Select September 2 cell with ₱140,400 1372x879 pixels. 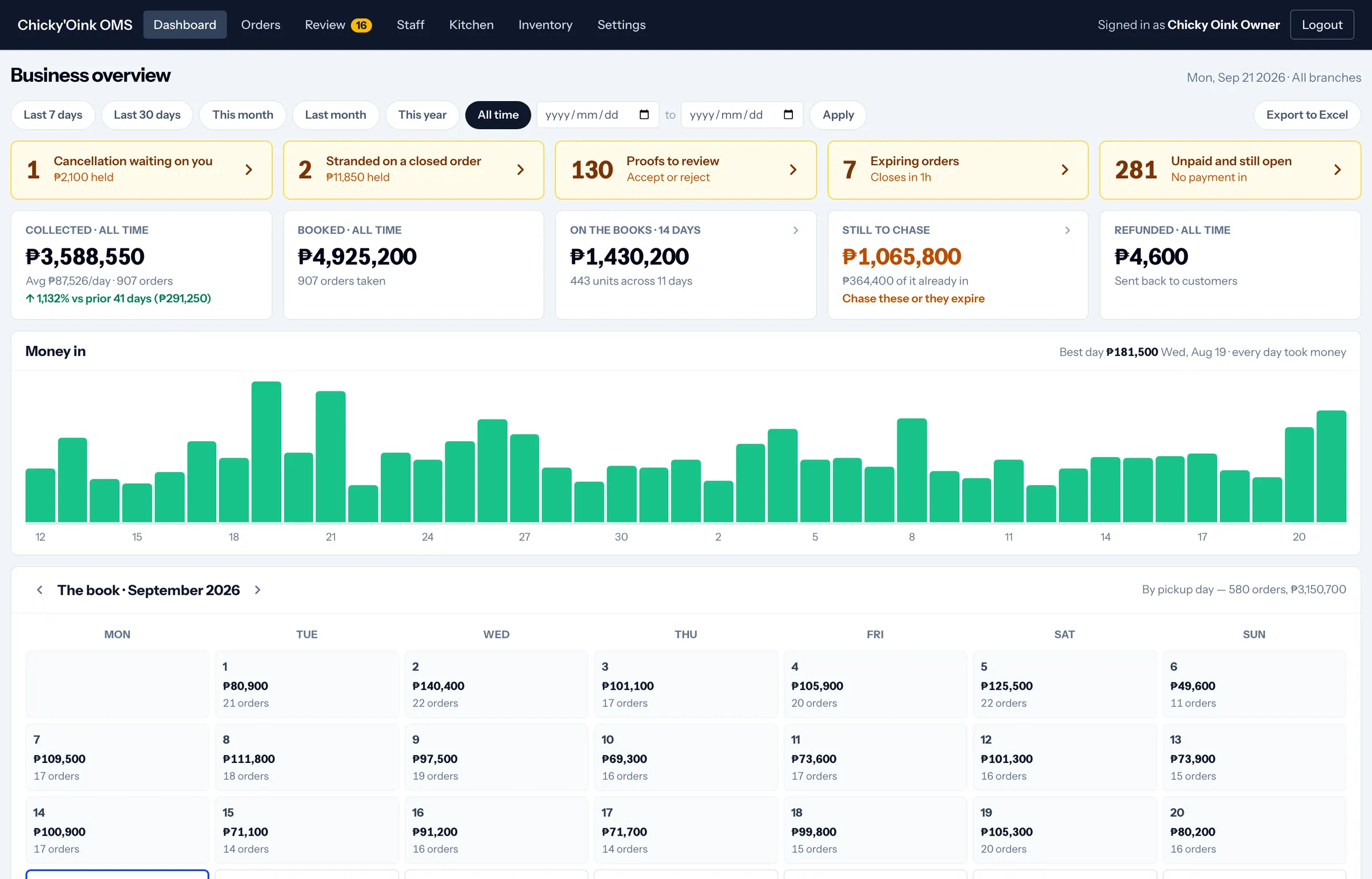[x=496, y=684]
